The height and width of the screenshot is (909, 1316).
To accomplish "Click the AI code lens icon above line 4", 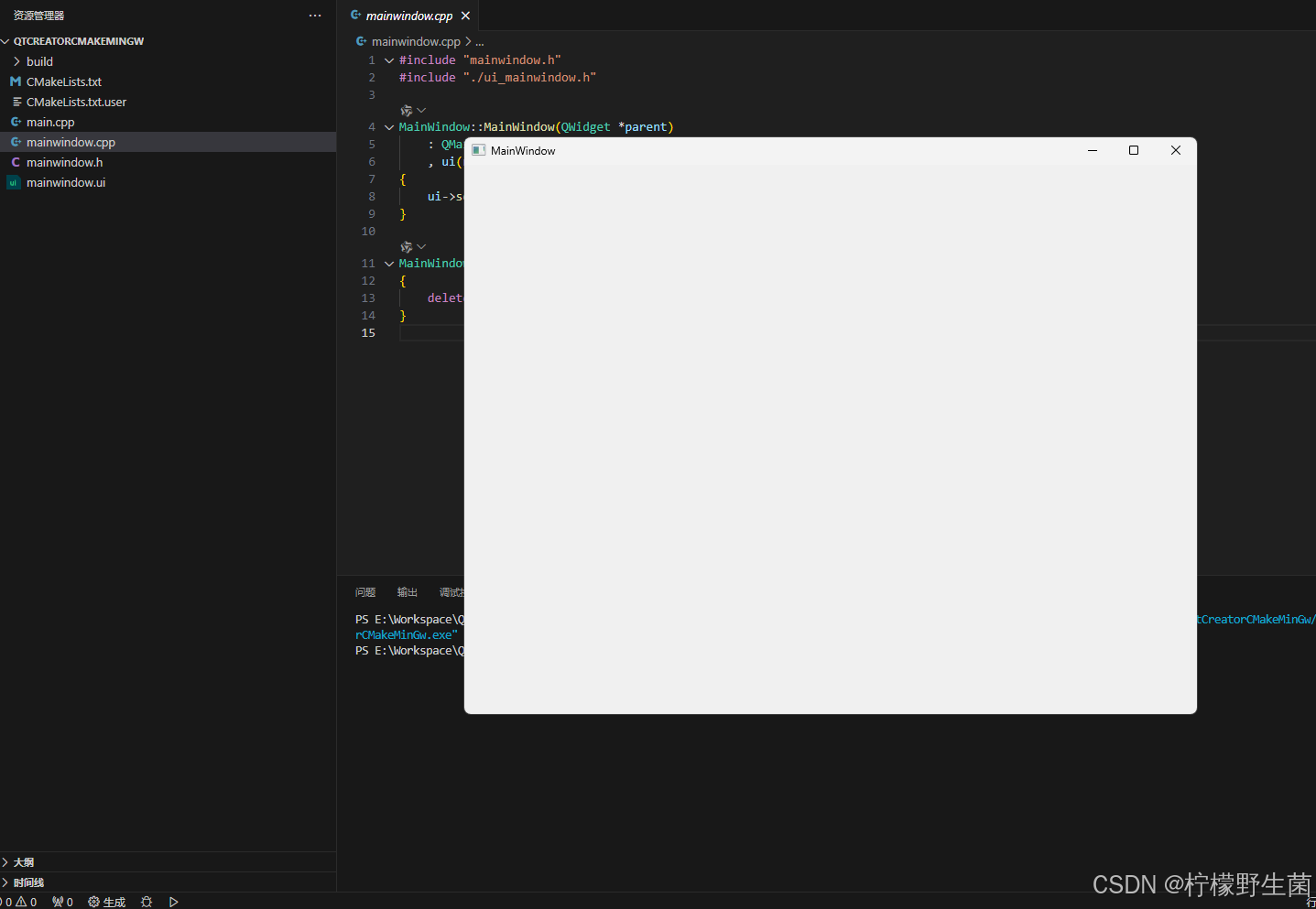I will pyautogui.click(x=407, y=111).
